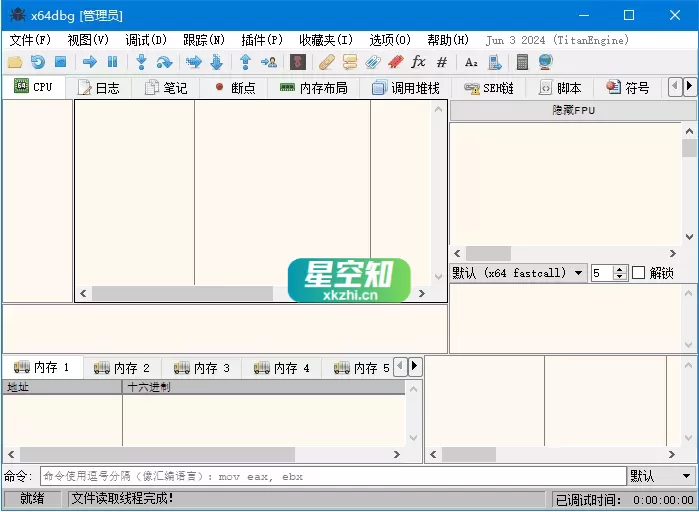Image resolution: width=699 pixels, height=512 pixels.
Task: Click main tab bar right scroll arrow
Action: click(x=689, y=86)
